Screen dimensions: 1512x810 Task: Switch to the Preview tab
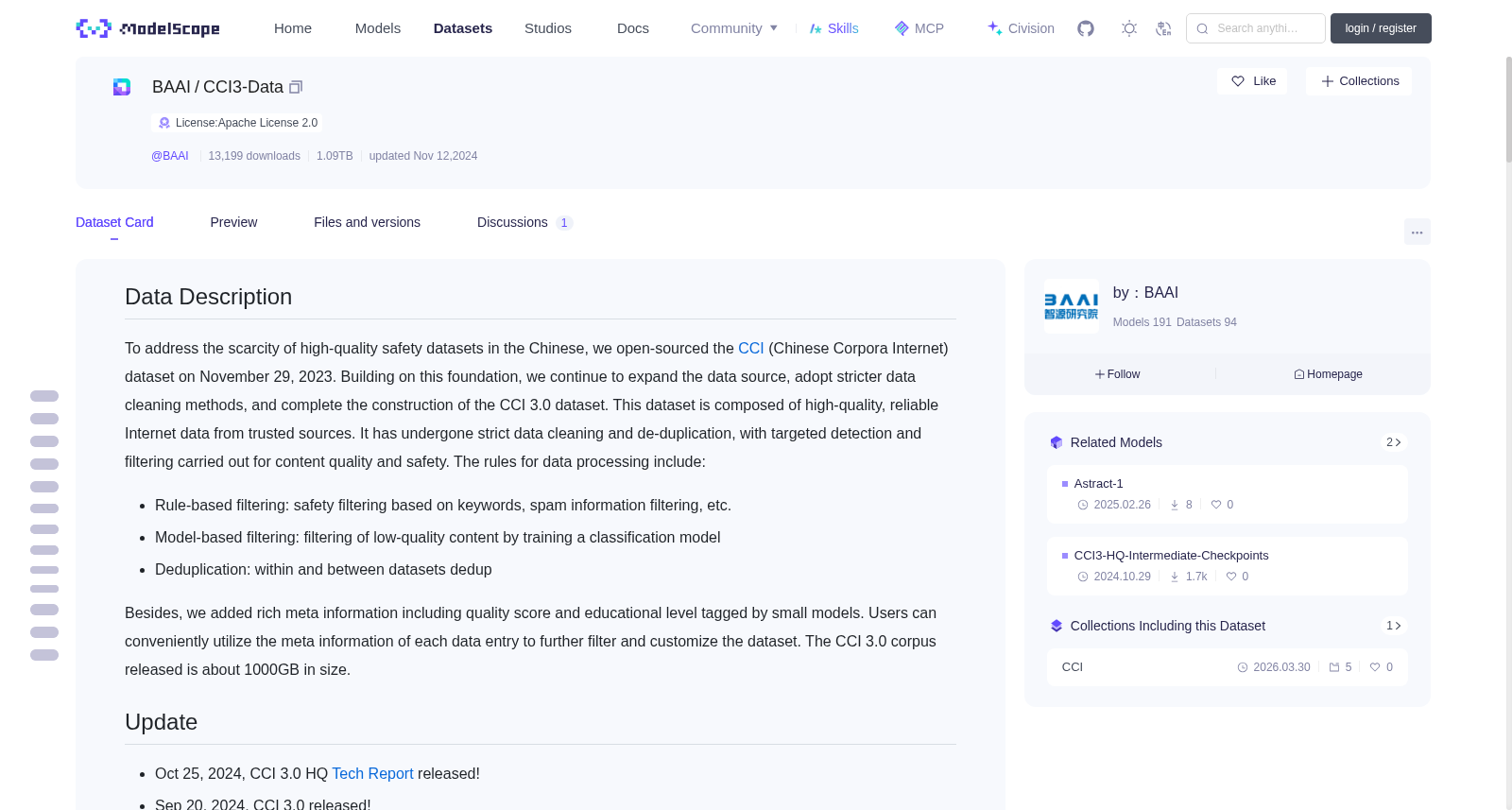(233, 222)
